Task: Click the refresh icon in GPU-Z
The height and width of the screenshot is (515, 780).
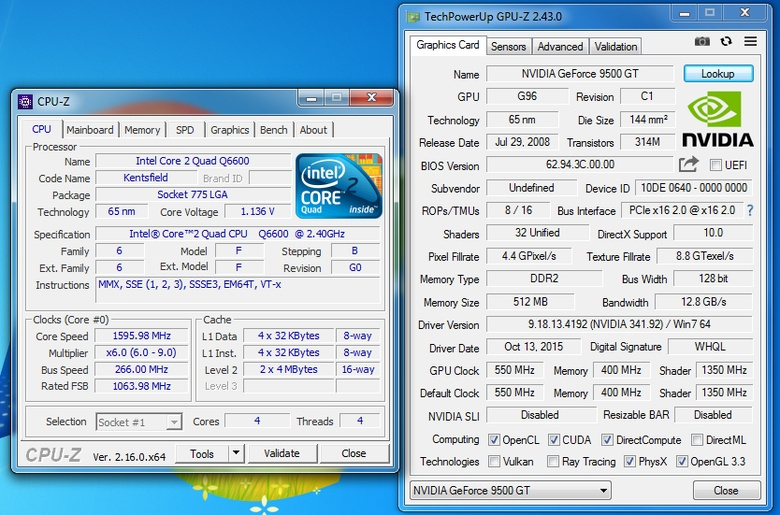Action: coord(727,41)
